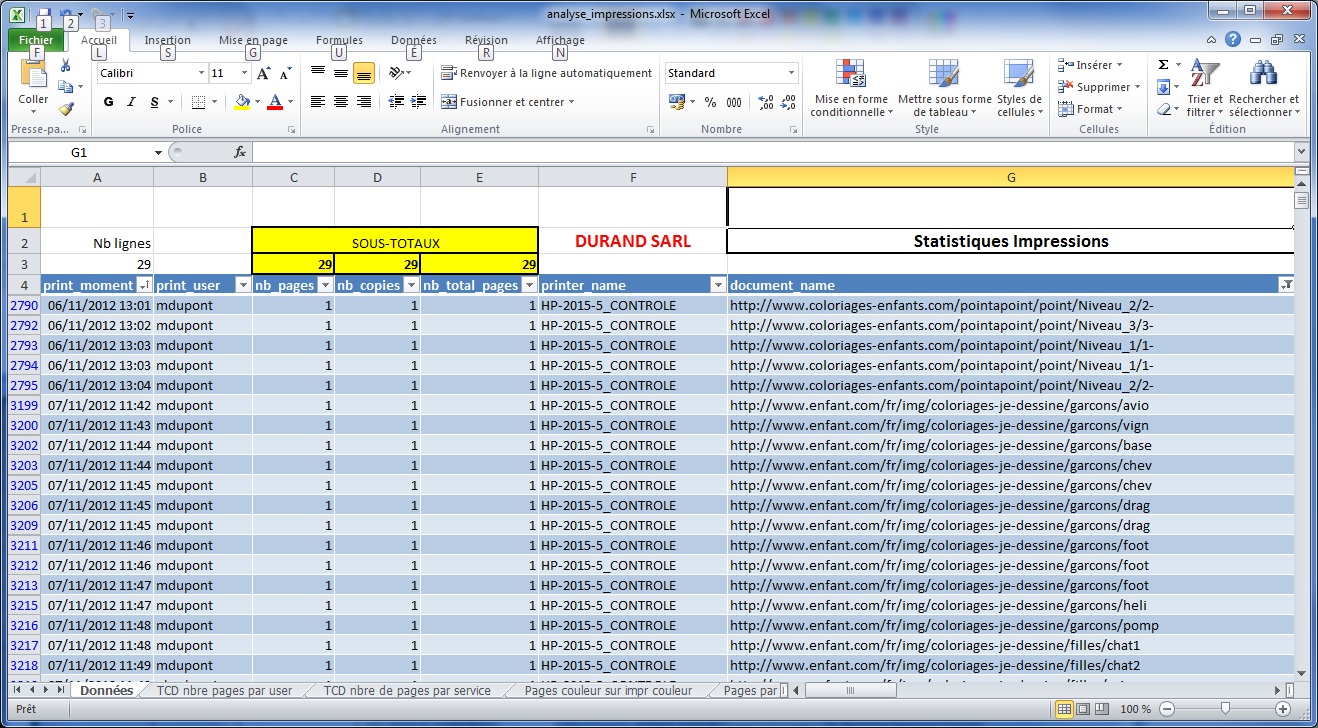Image resolution: width=1318 pixels, height=728 pixels.
Task: Apply the yellow fill color bucket
Action: point(241,102)
